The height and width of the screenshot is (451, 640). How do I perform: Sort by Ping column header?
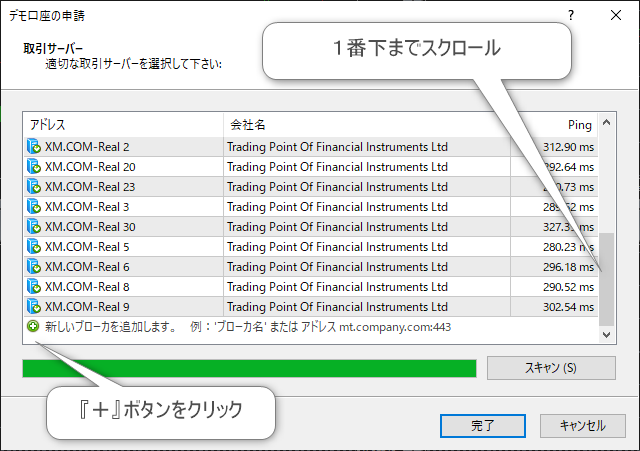coord(554,125)
